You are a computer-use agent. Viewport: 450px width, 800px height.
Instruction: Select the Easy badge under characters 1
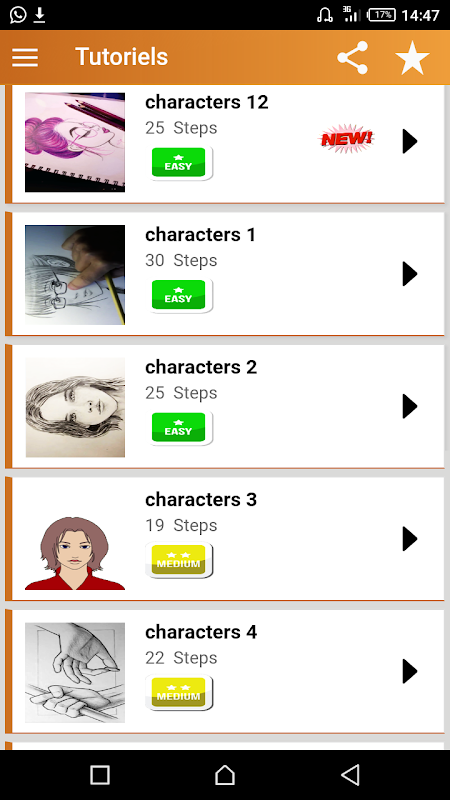[x=179, y=295]
